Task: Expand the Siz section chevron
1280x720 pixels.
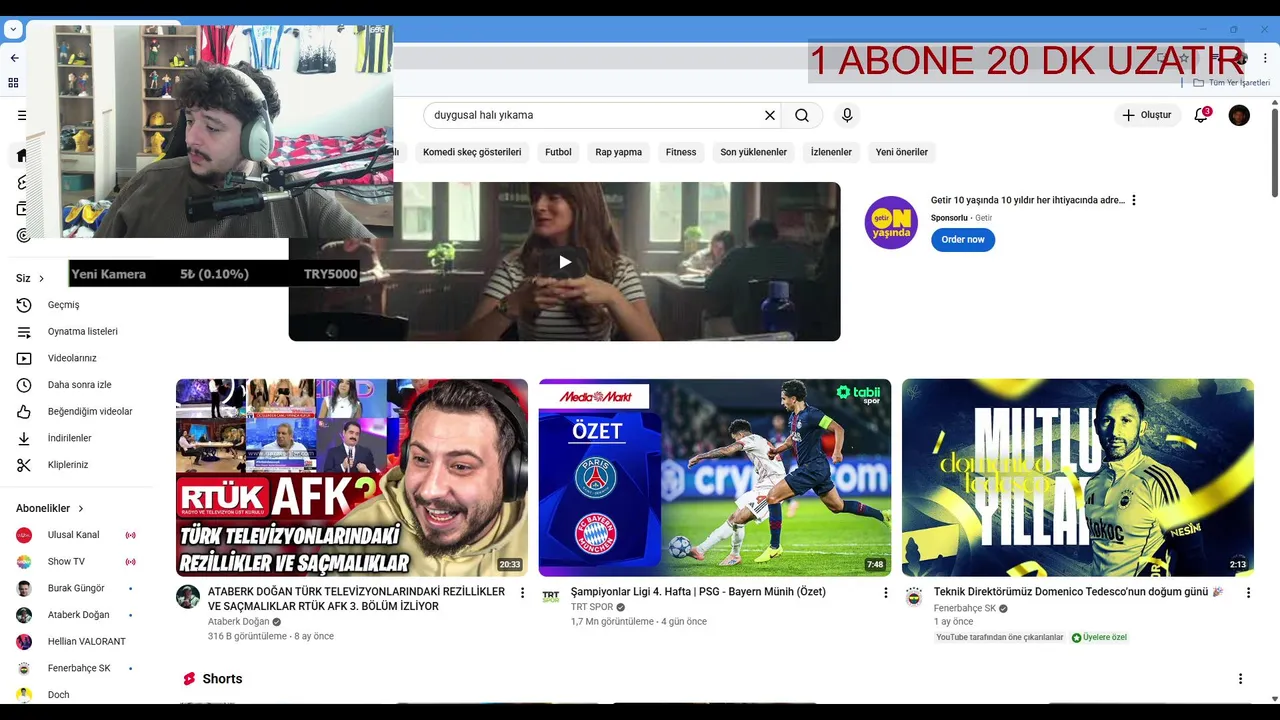Action: [42, 279]
